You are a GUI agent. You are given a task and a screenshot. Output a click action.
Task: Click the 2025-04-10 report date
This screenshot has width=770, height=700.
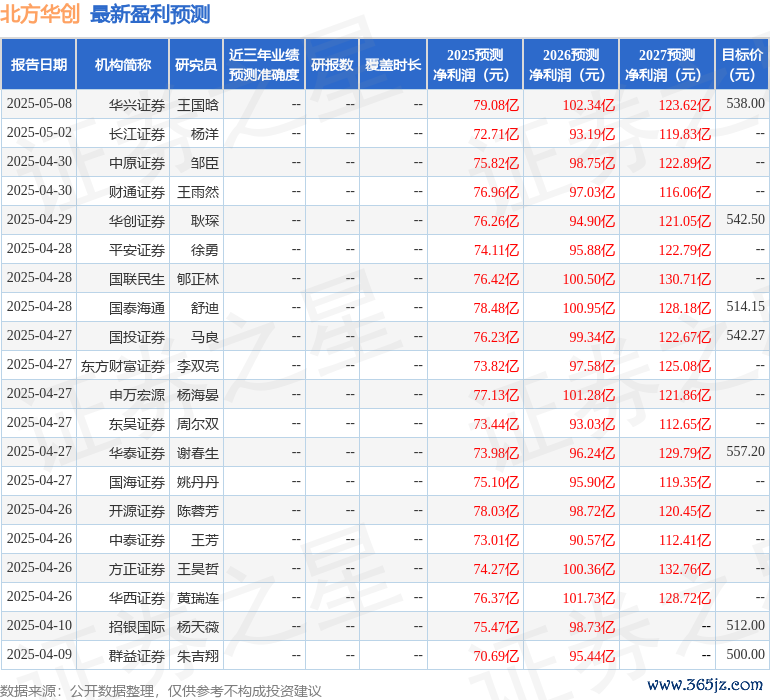(x=39, y=625)
